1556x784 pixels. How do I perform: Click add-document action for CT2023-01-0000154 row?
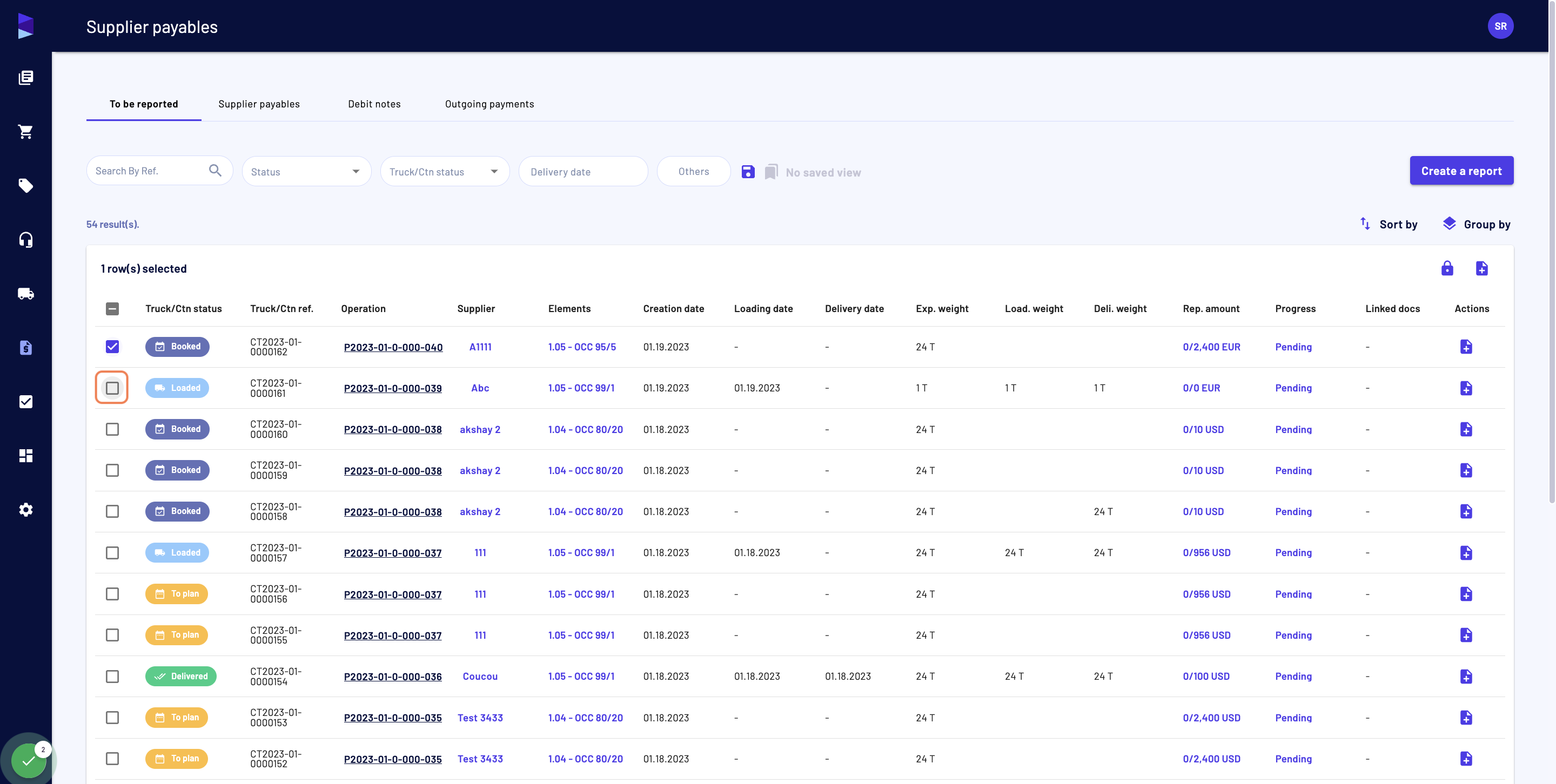coord(1466,677)
